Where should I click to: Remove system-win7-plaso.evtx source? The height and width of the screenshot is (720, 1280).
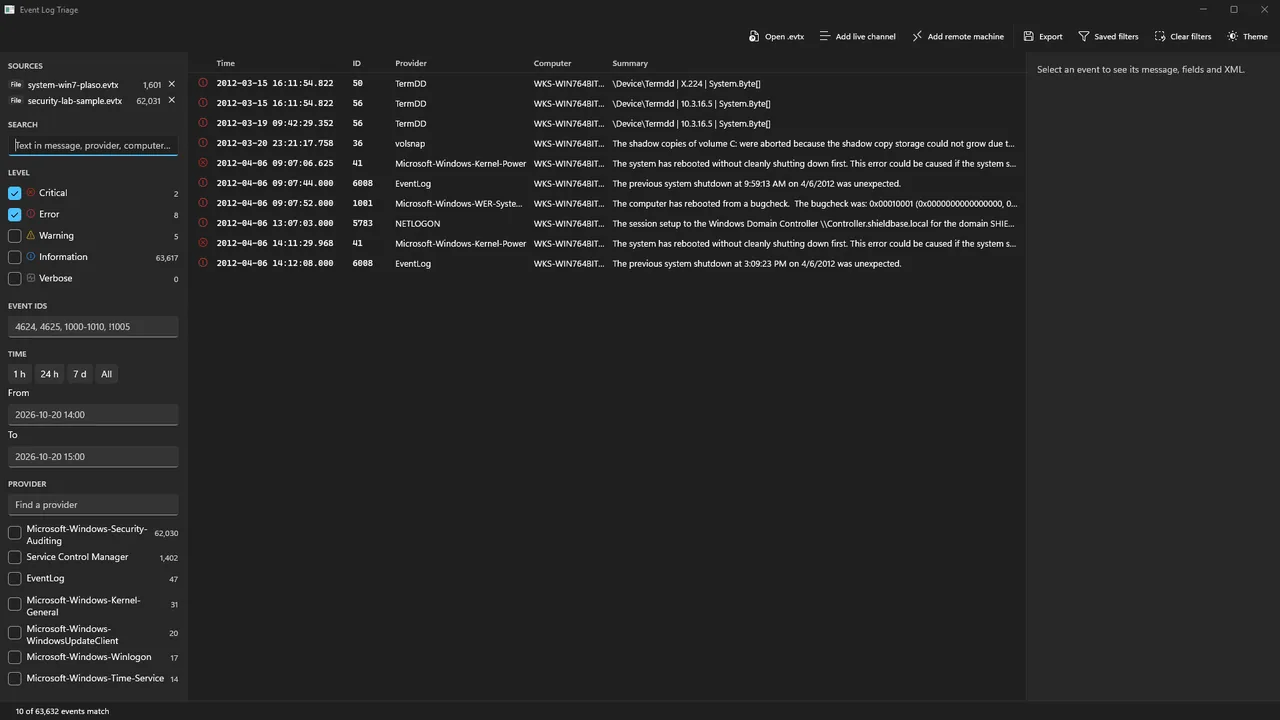point(171,85)
